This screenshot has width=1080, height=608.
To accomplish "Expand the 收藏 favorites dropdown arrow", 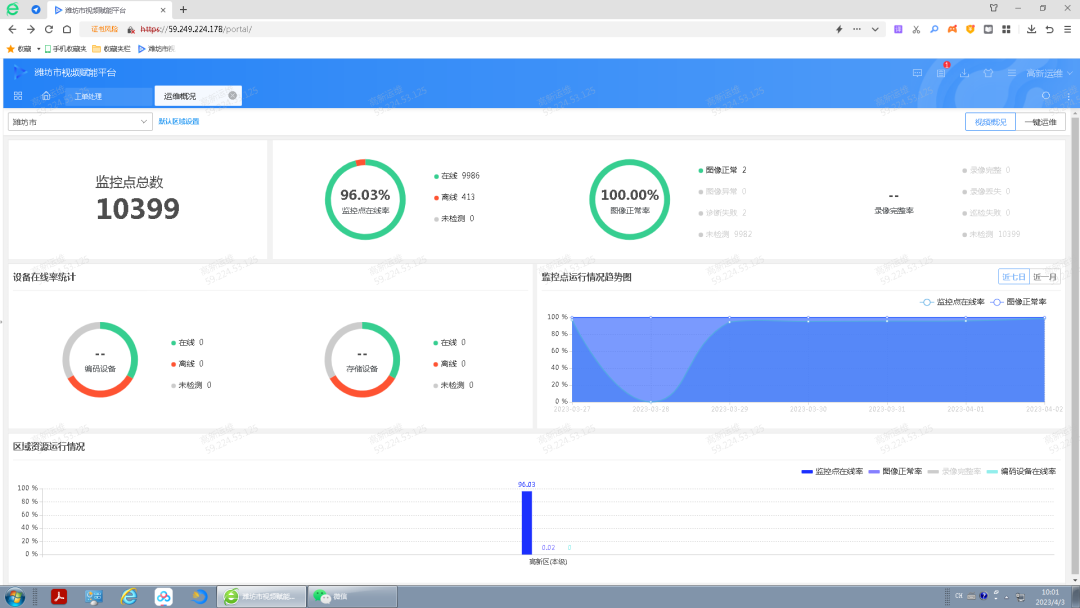I will click(39, 49).
